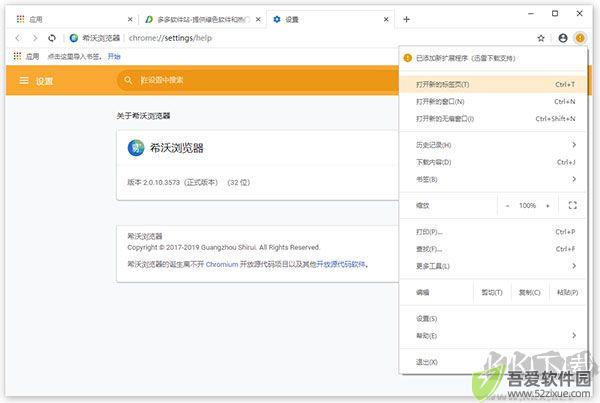Increase zoom with the plus button
600x403 pixels.
548,206
